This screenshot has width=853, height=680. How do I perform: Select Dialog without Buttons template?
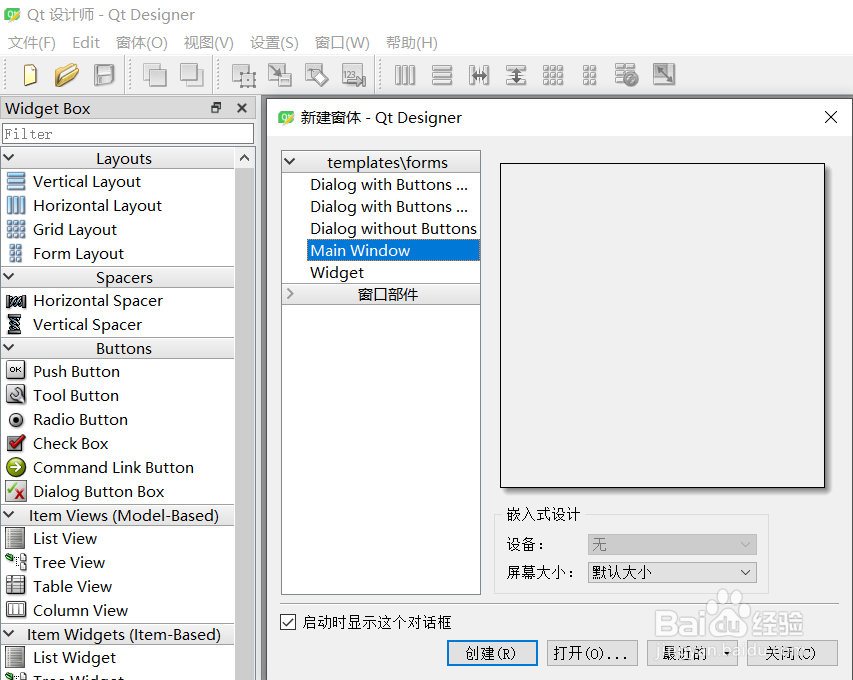tap(393, 228)
